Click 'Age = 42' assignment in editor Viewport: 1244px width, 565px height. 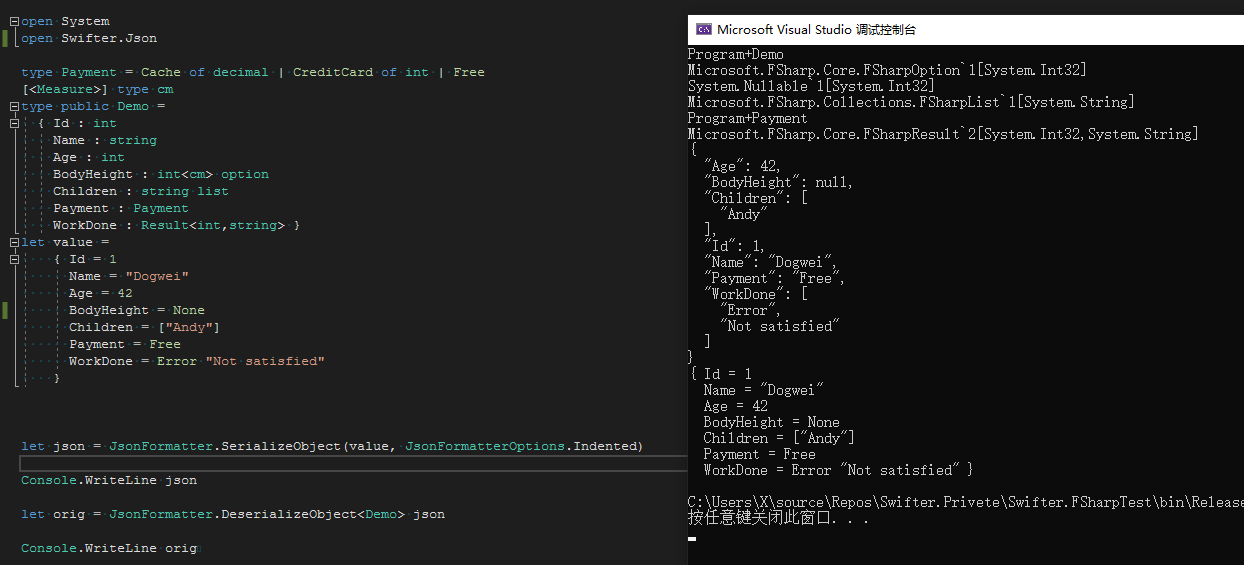coord(101,293)
